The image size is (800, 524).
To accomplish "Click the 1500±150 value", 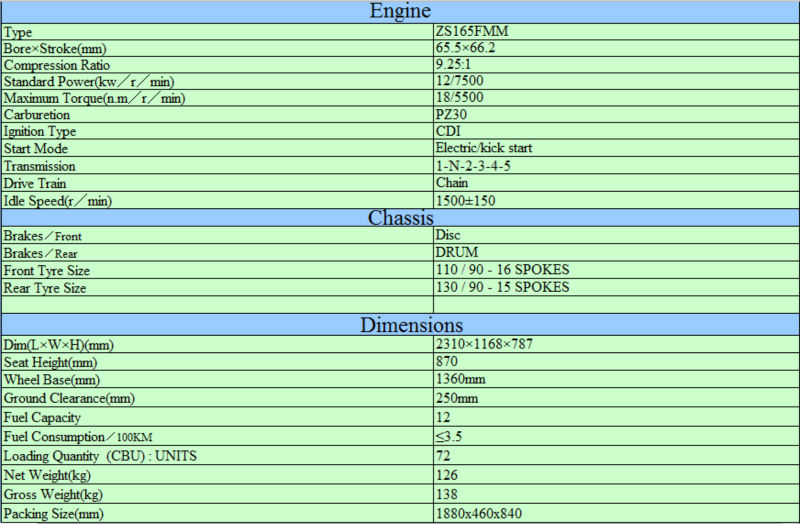I will coord(465,200).
